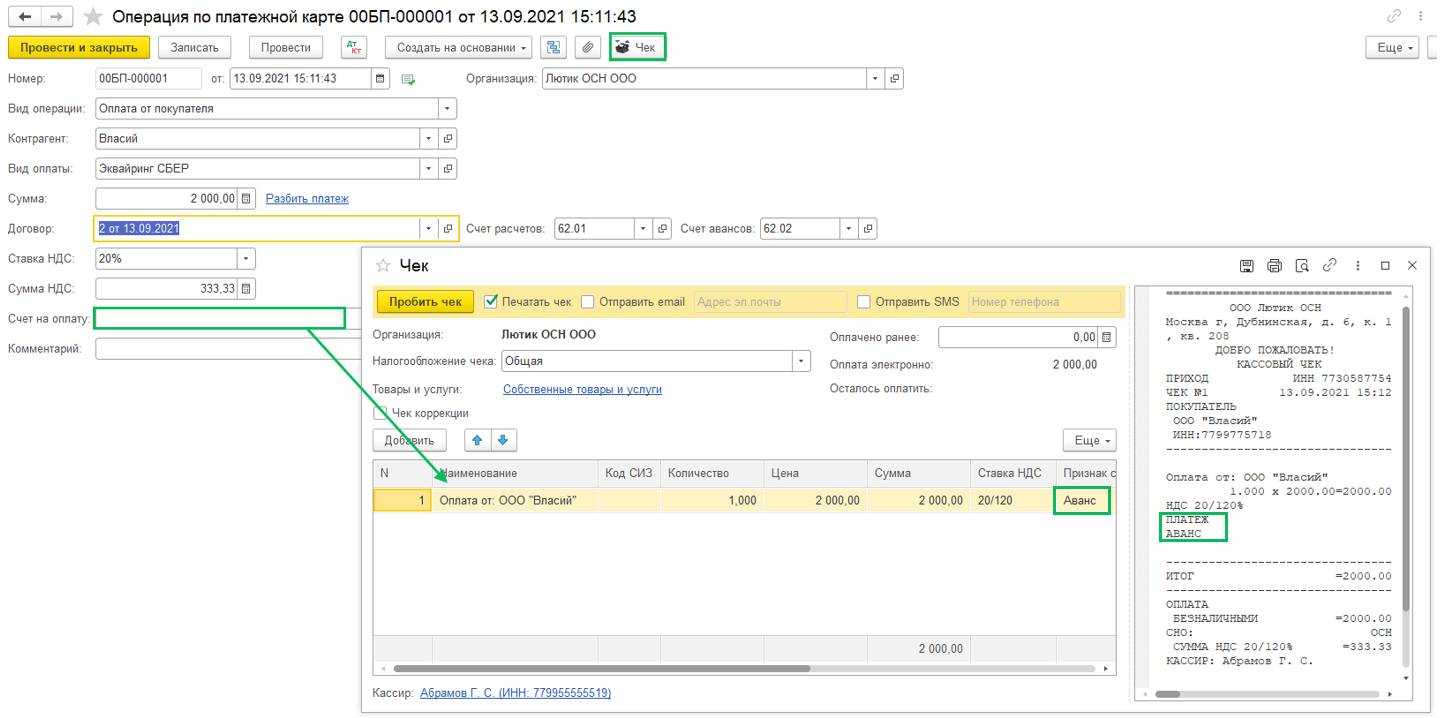
Task: Toggle the Печатать чек checkbox
Action: (x=491, y=301)
